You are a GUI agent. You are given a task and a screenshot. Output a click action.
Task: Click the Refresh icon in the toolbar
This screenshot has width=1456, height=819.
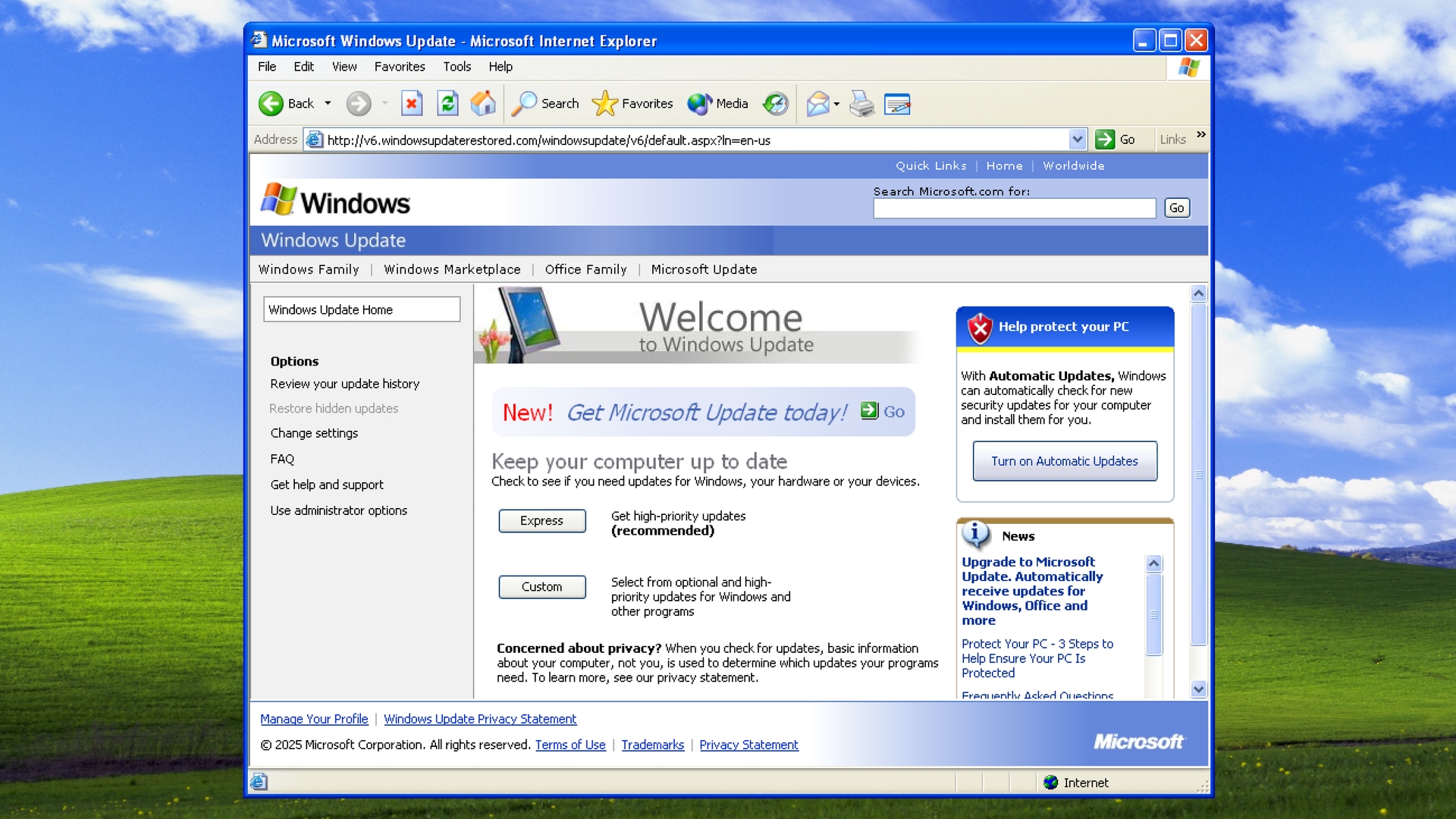[447, 104]
